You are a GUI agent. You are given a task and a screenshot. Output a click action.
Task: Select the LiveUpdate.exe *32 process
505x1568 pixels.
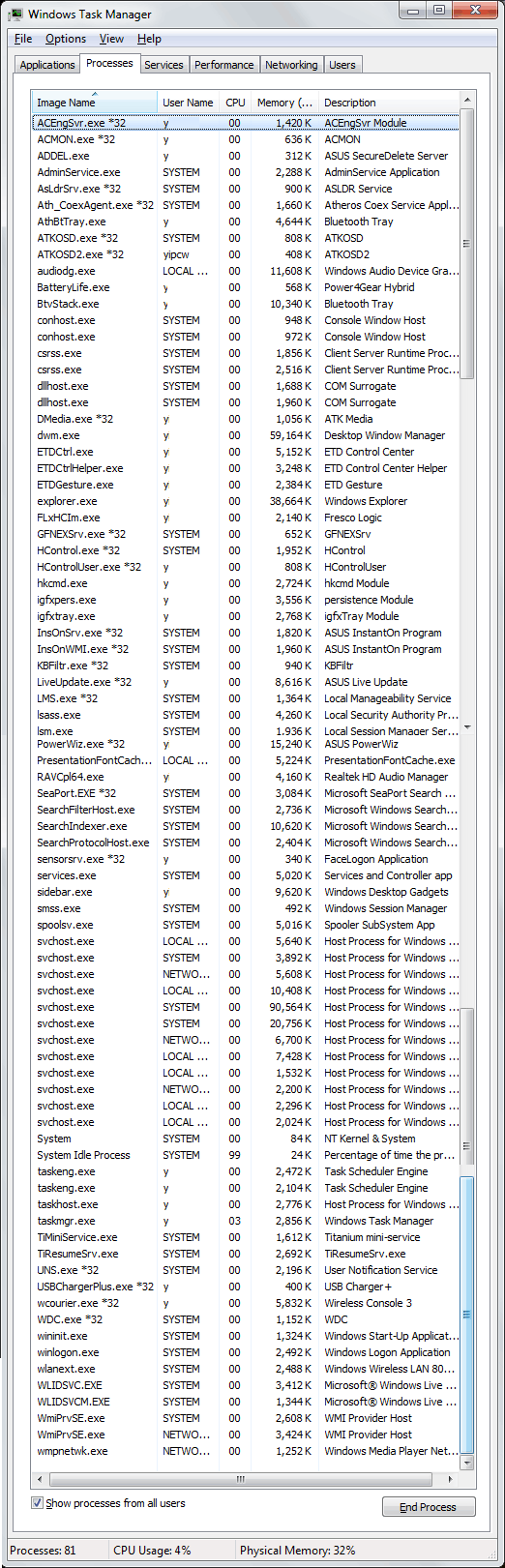246,682
